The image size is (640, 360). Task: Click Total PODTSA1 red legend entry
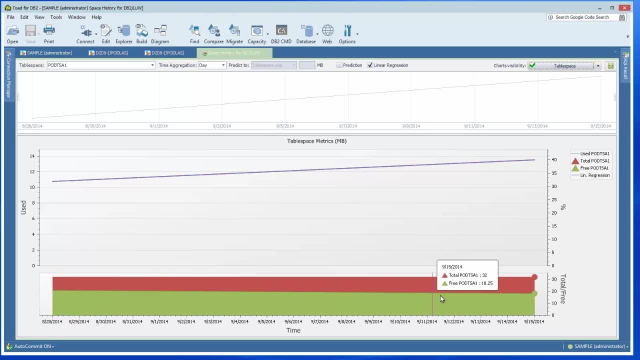coord(591,161)
